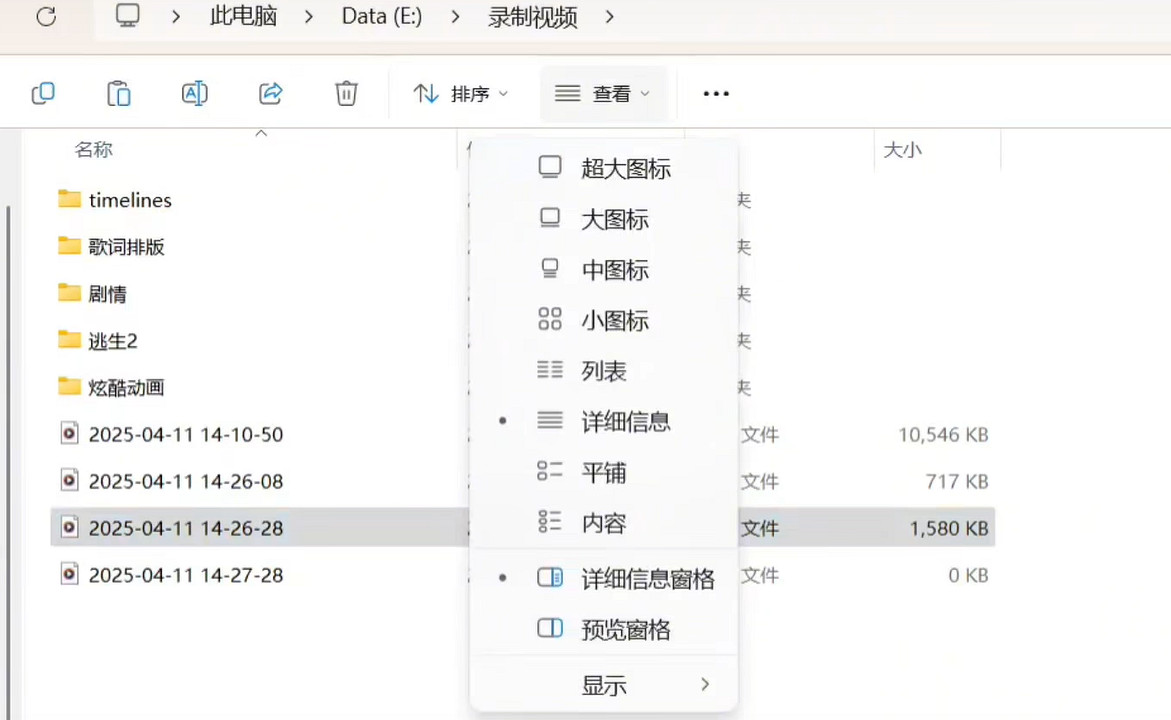
Task: Choose 列表 list view option
Action: 604,372
